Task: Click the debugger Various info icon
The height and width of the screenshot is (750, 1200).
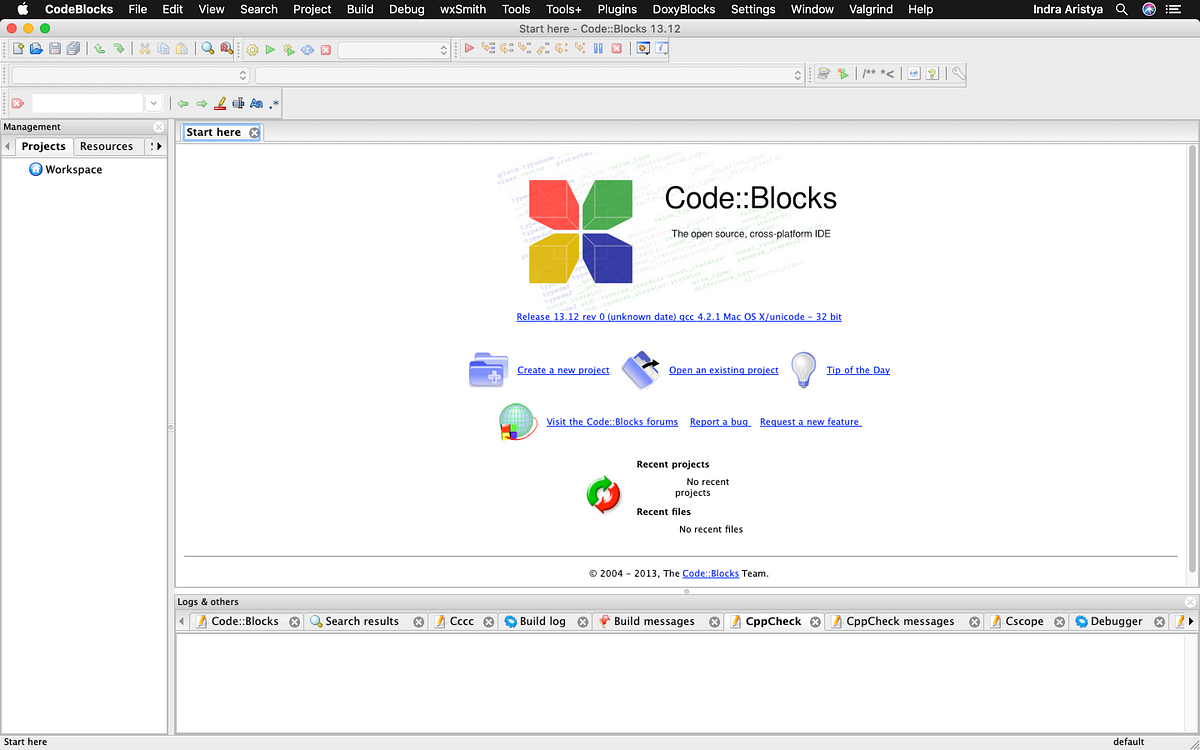Action: (662, 48)
